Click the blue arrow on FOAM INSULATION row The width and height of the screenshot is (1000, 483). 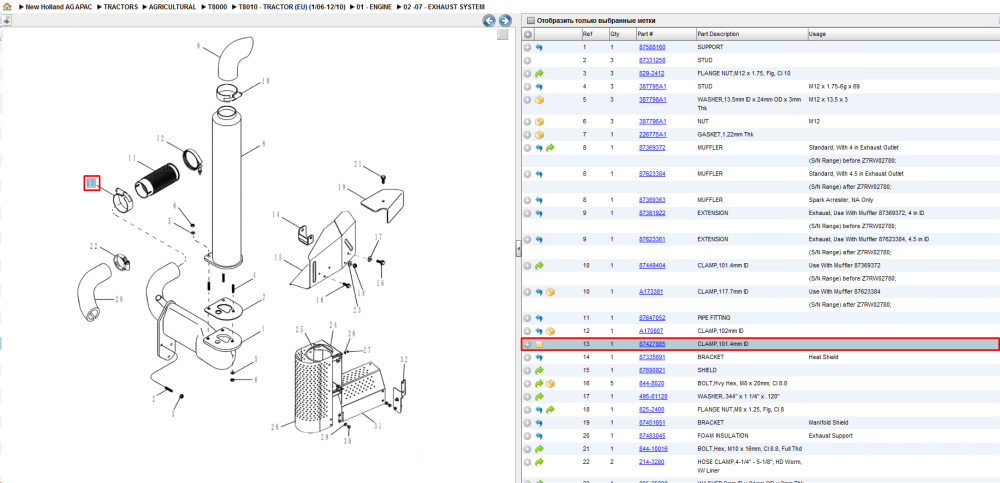pyautogui.click(x=539, y=436)
